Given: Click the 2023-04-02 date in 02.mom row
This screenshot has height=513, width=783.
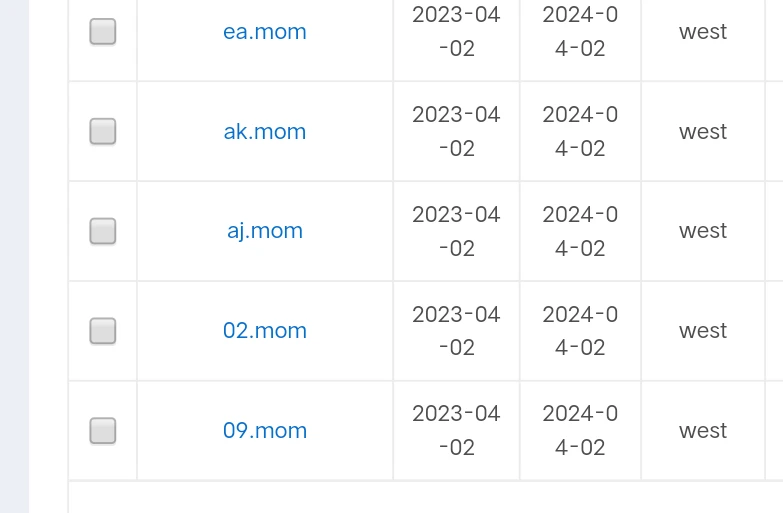Looking at the screenshot, I should 456,331.
